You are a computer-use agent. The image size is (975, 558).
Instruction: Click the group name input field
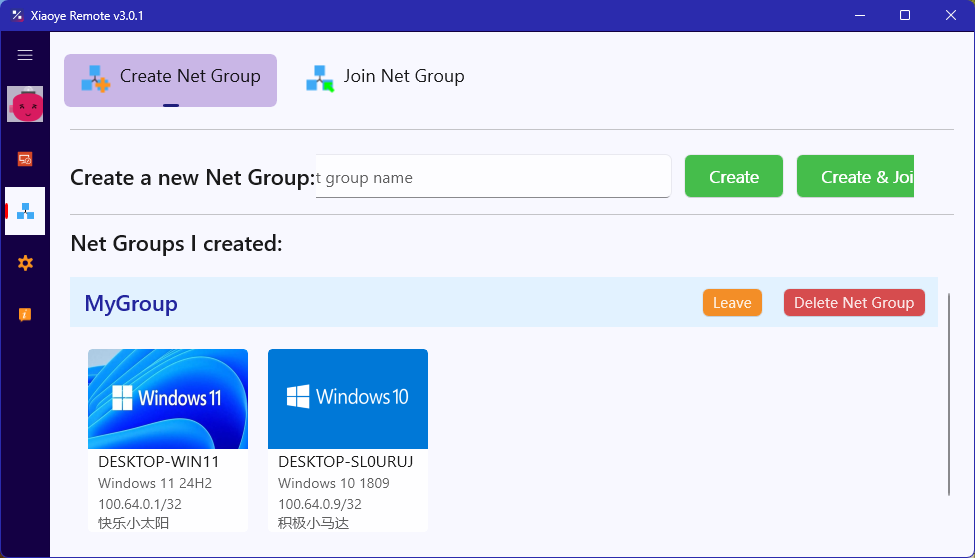(x=493, y=177)
